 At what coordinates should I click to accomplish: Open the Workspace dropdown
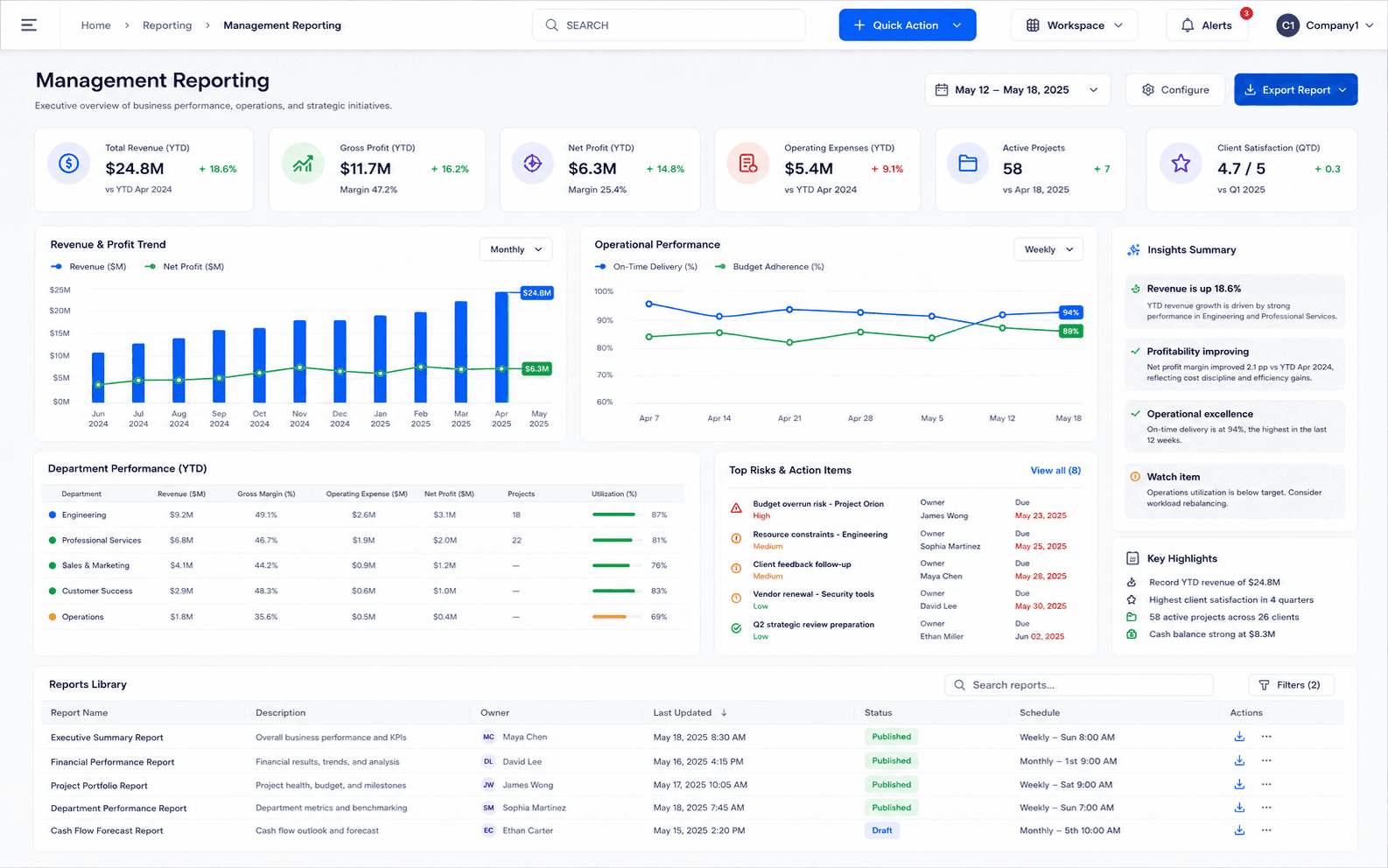click(x=1074, y=25)
